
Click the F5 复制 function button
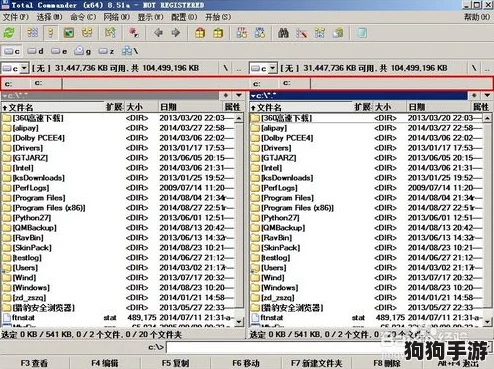pos(176,363)
